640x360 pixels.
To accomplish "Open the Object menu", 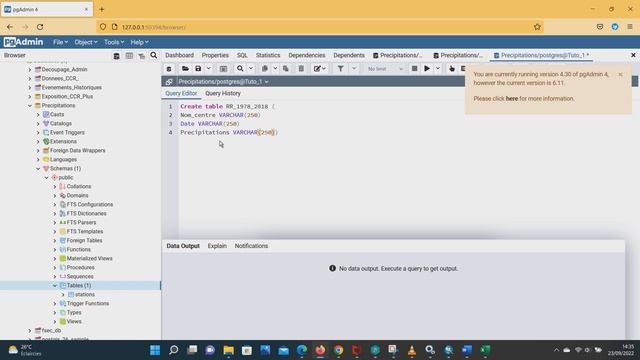I will tap(86, 42).
